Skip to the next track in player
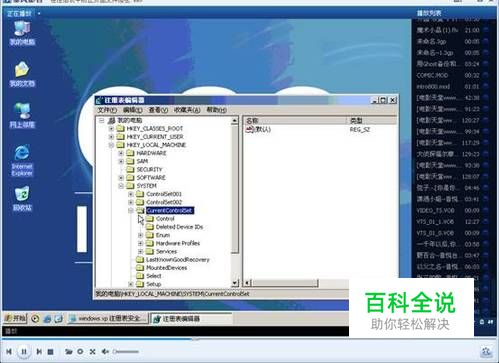Image resolution: width=499 pixels, height=363 pixels. [39, 351]
